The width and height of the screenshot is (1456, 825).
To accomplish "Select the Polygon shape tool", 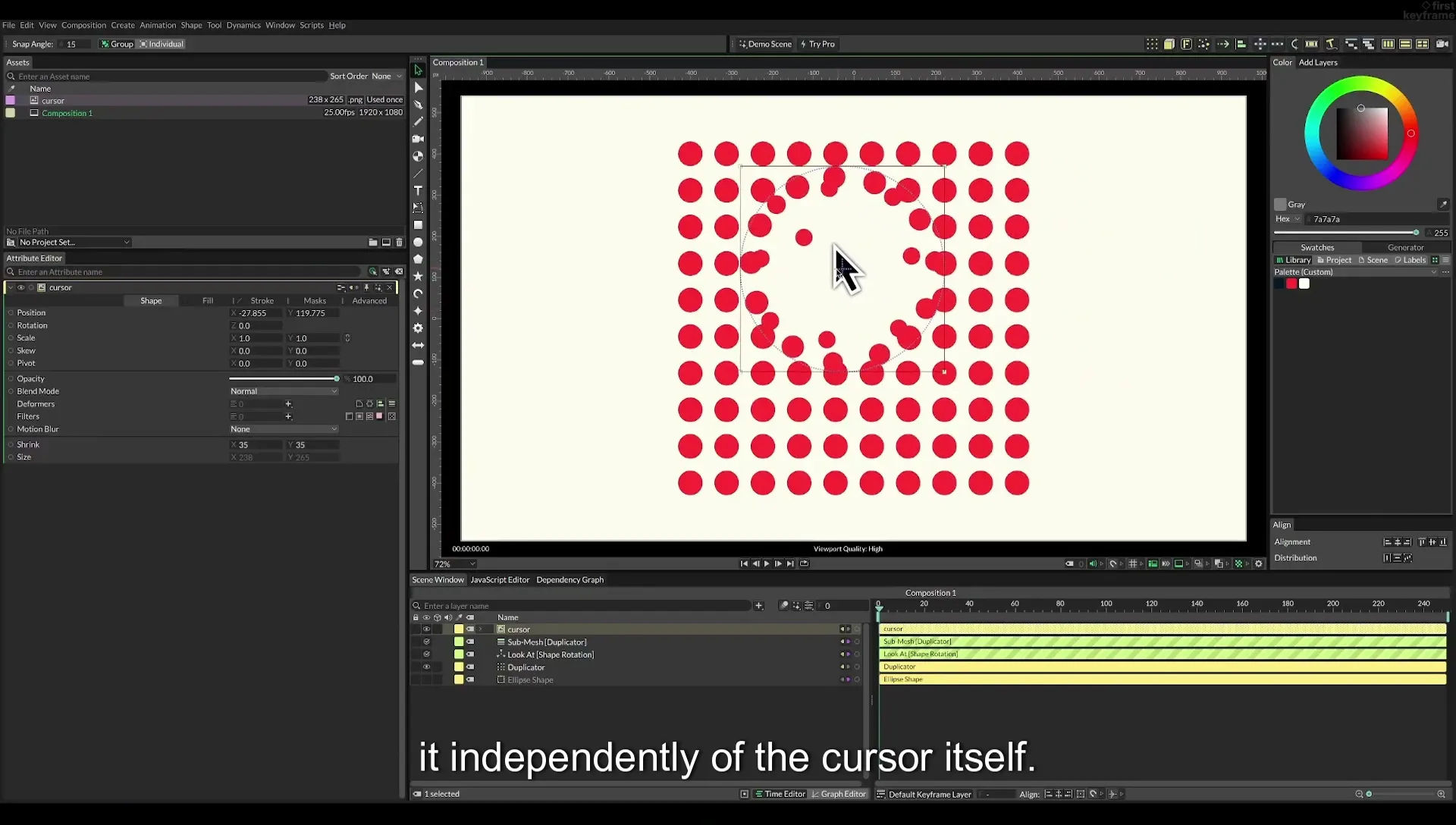I will 418,259.
